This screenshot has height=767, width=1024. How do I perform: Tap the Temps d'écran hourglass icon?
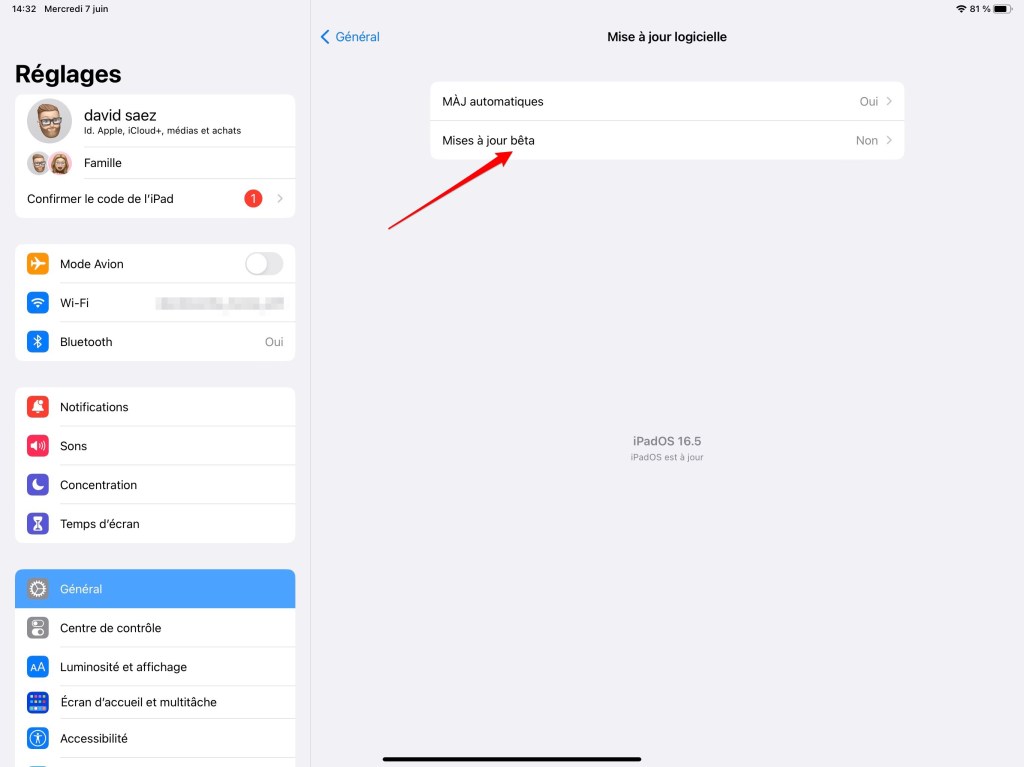click(x=38, y=524)
